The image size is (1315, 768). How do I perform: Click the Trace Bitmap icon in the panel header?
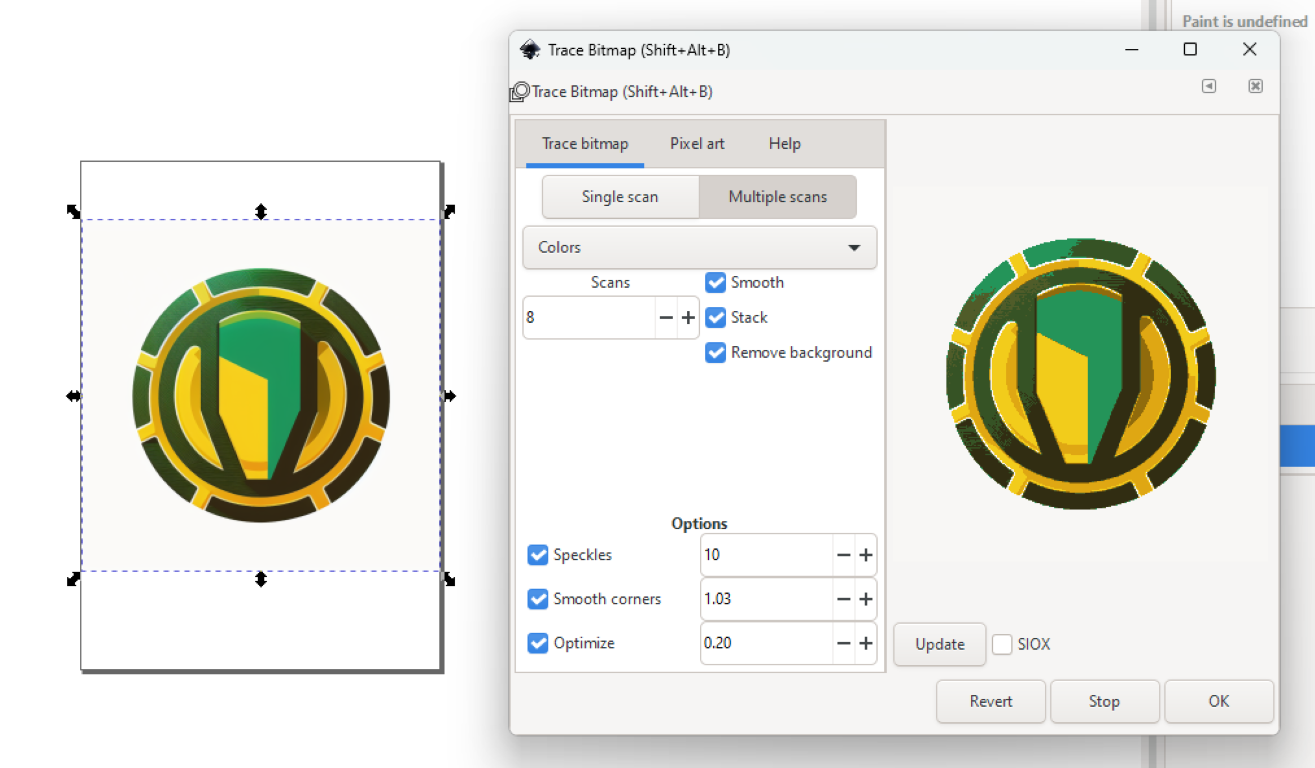point(519,92)
